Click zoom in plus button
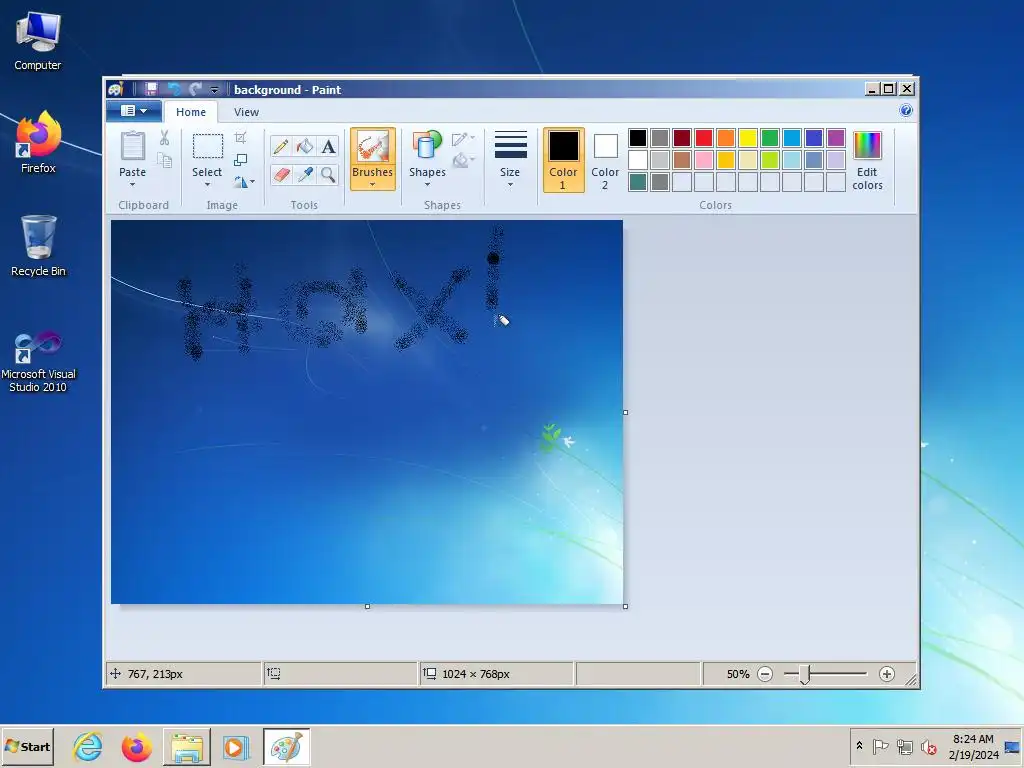The image size is (1024, 768). pos(886,674)
